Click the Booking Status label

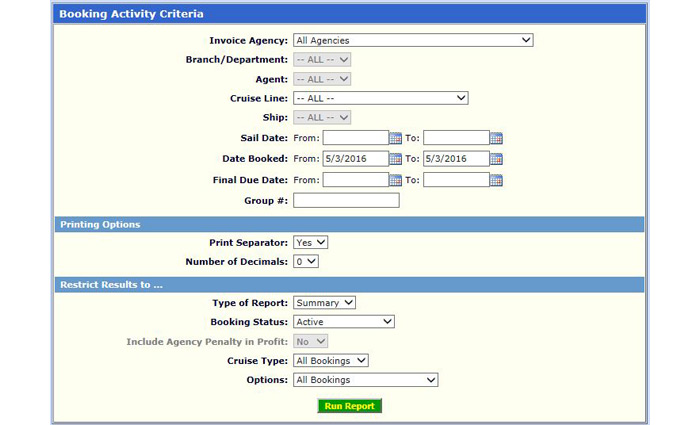tap(249, 322)
